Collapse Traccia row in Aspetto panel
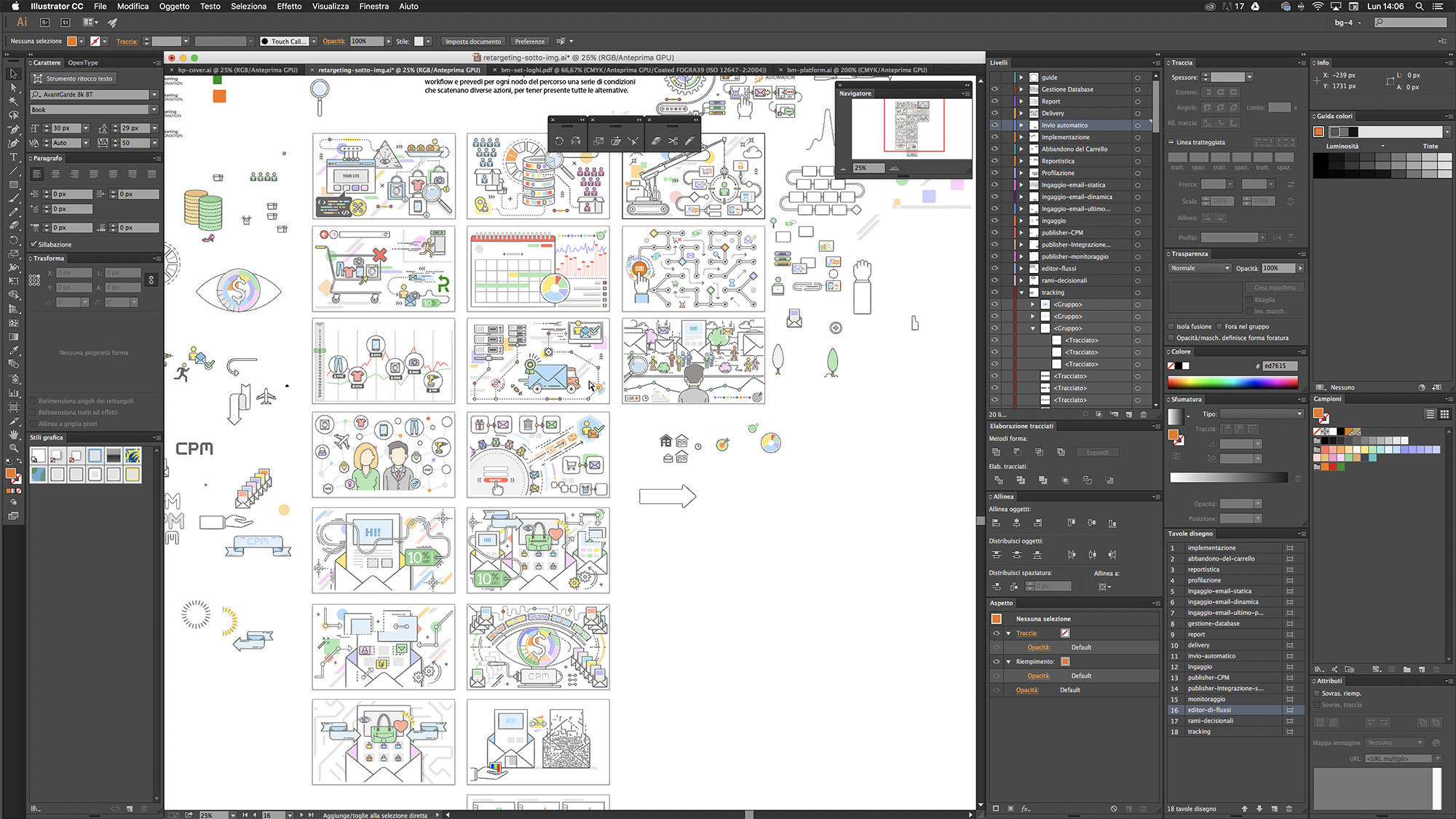Screen dimensions: 1456x819 [1009, 633]
